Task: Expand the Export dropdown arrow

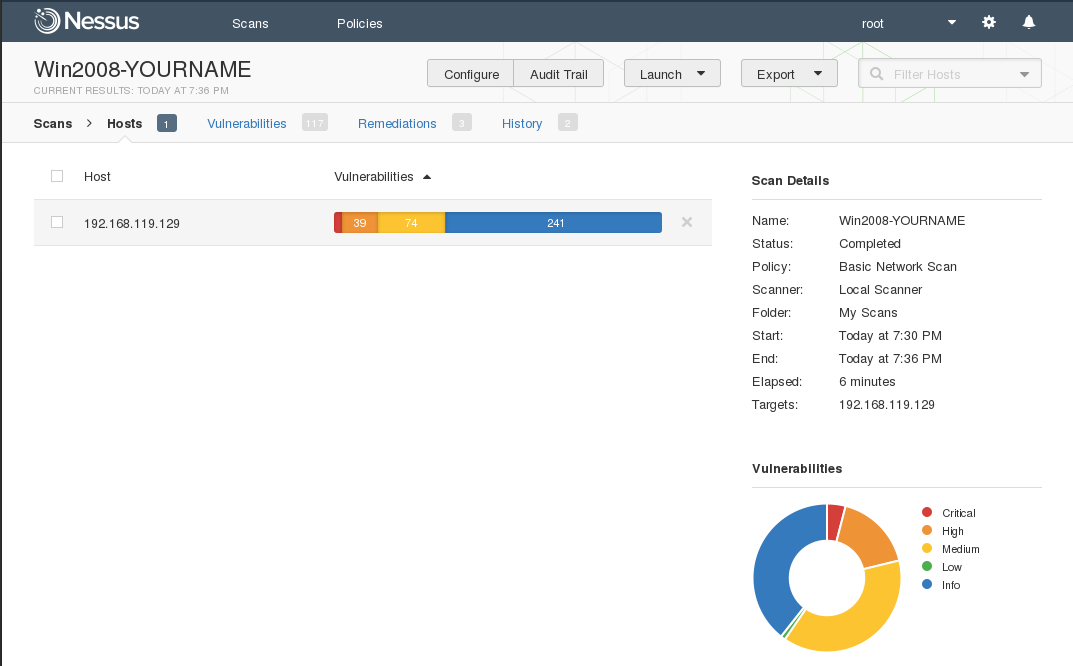Action: (x=818, y=73)
